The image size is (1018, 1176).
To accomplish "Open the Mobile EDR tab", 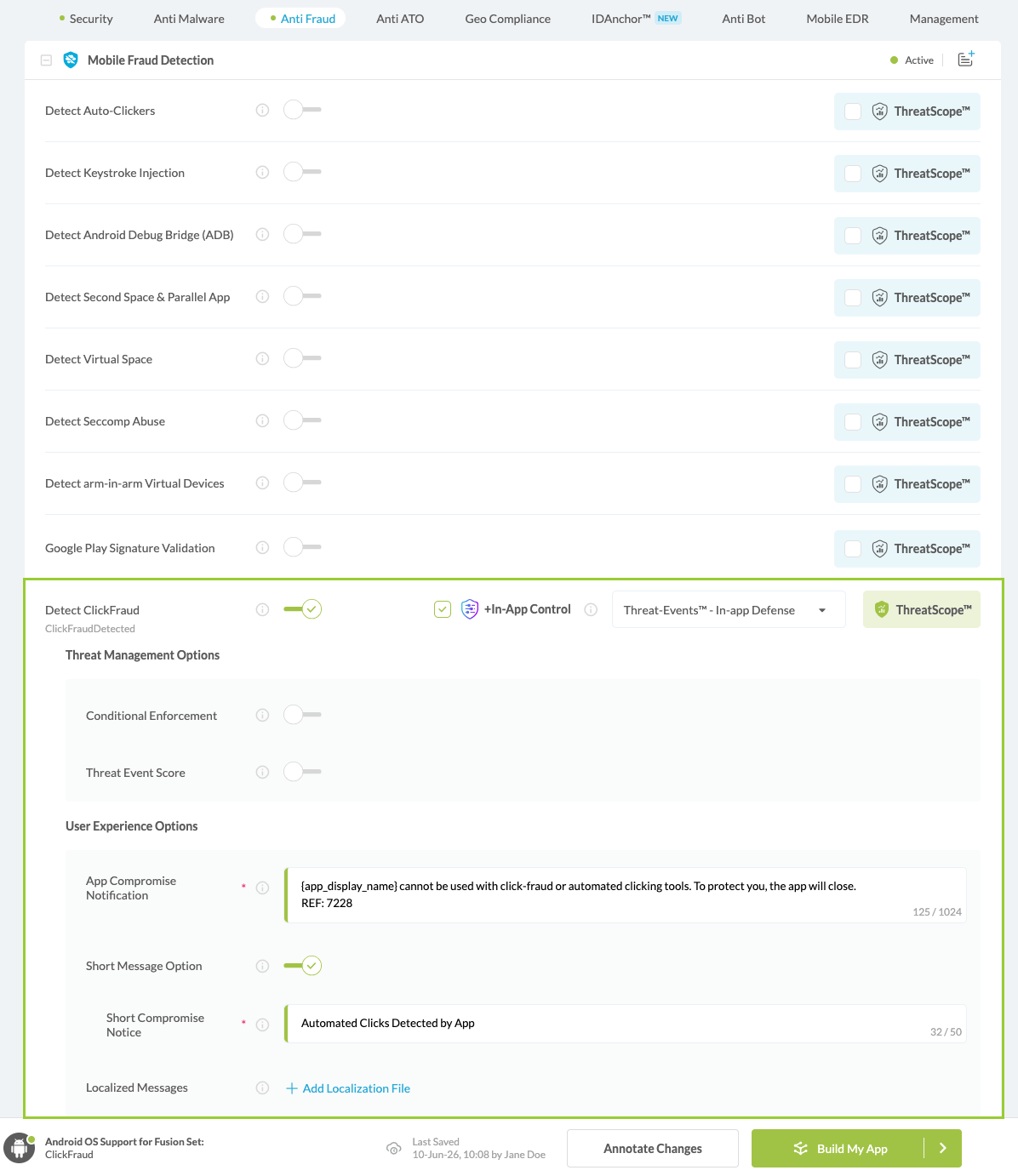I will click(x=838, y=19).
